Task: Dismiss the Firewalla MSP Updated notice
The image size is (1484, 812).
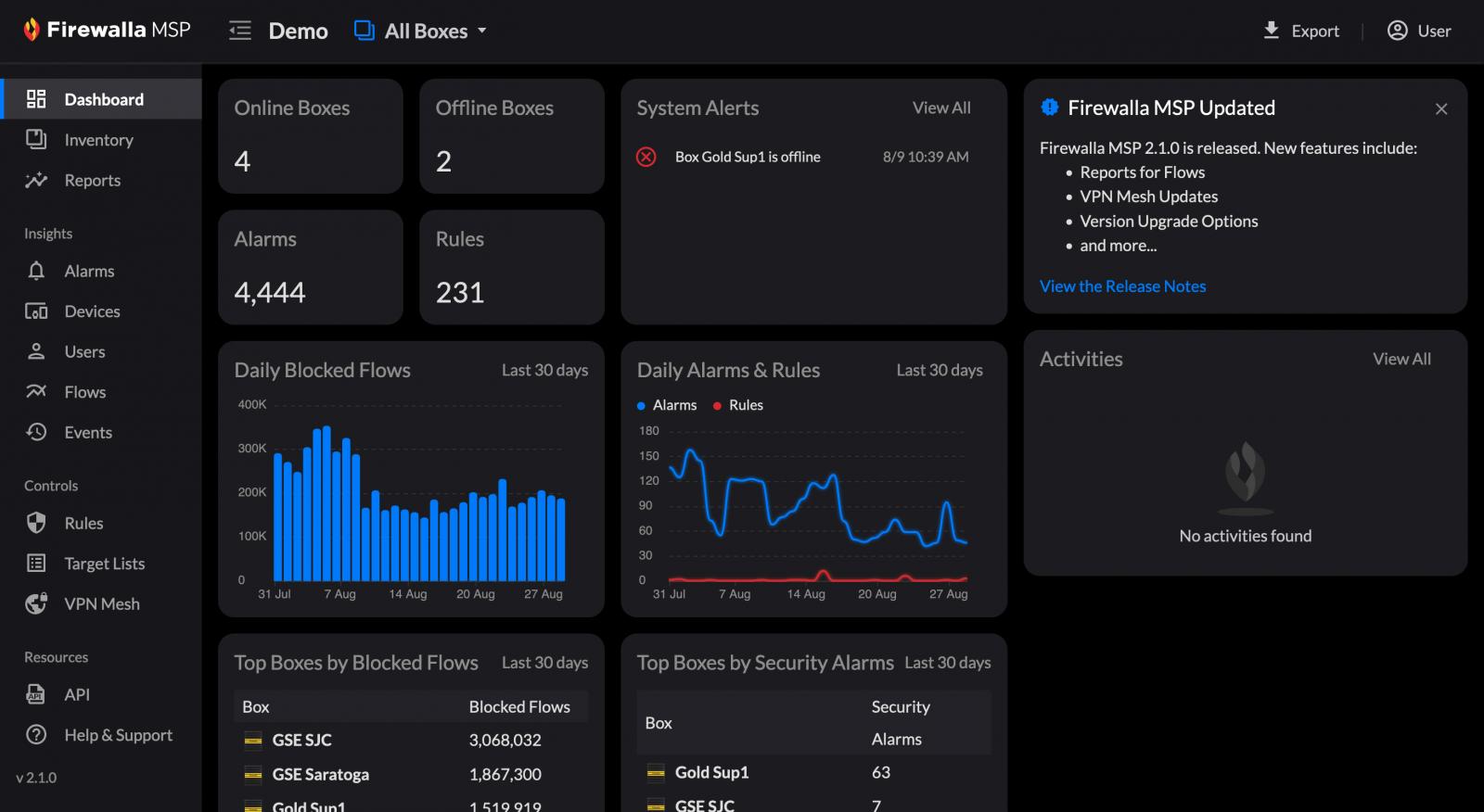Action: point(1441,108)
